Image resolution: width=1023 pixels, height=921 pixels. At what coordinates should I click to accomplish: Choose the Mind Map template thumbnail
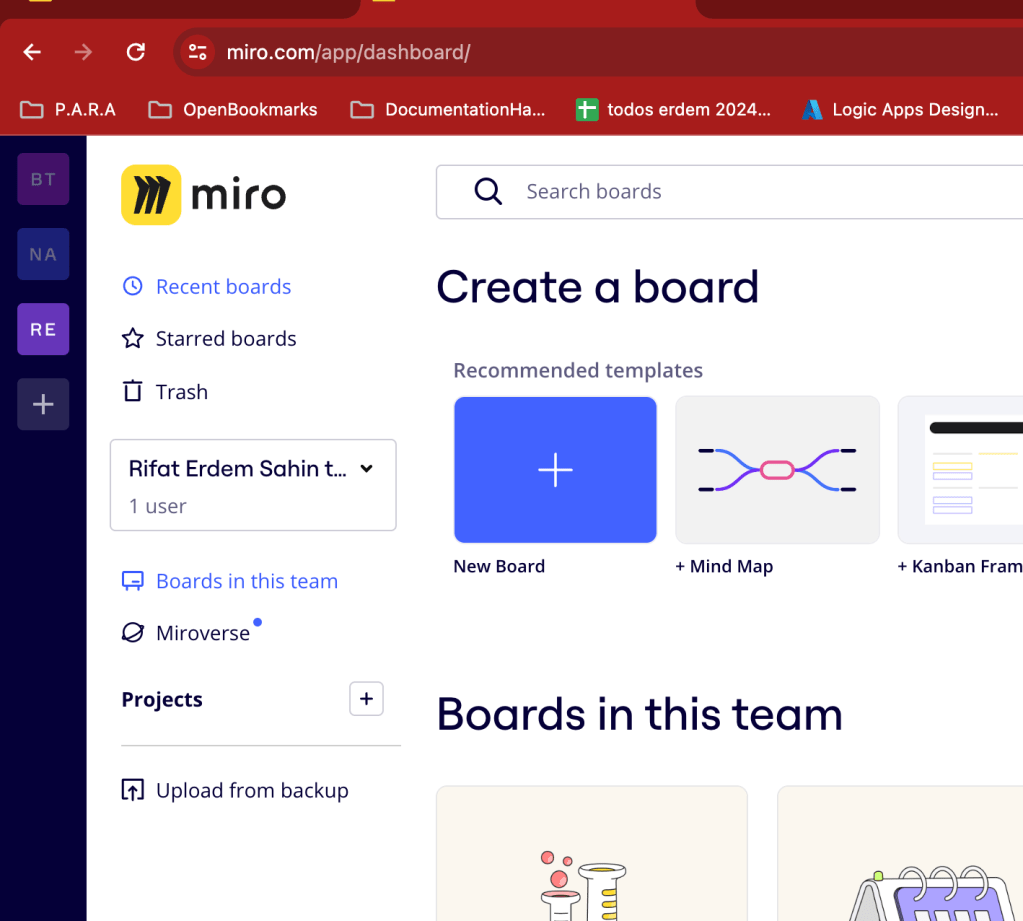[777, 470]
